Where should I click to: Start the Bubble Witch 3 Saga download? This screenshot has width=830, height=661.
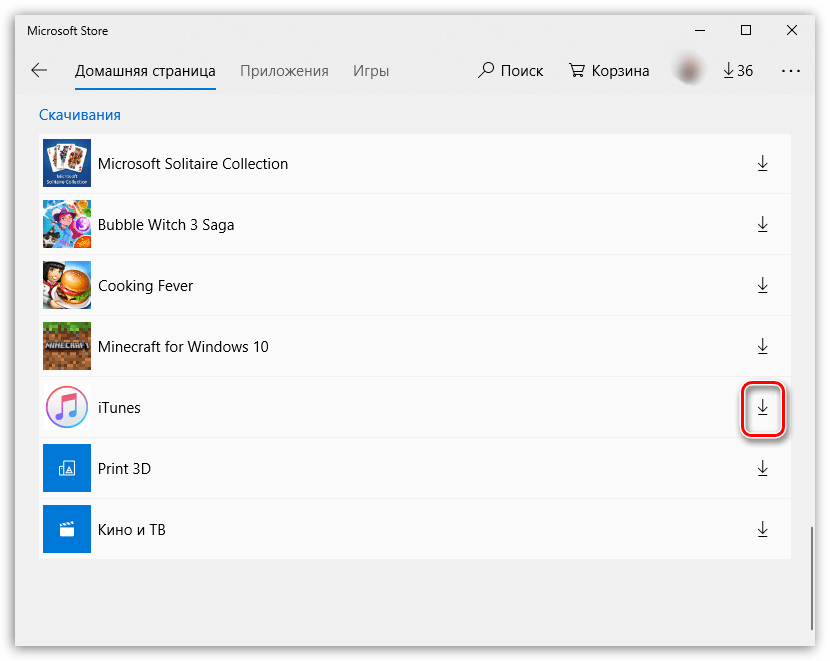pos(763,224)
